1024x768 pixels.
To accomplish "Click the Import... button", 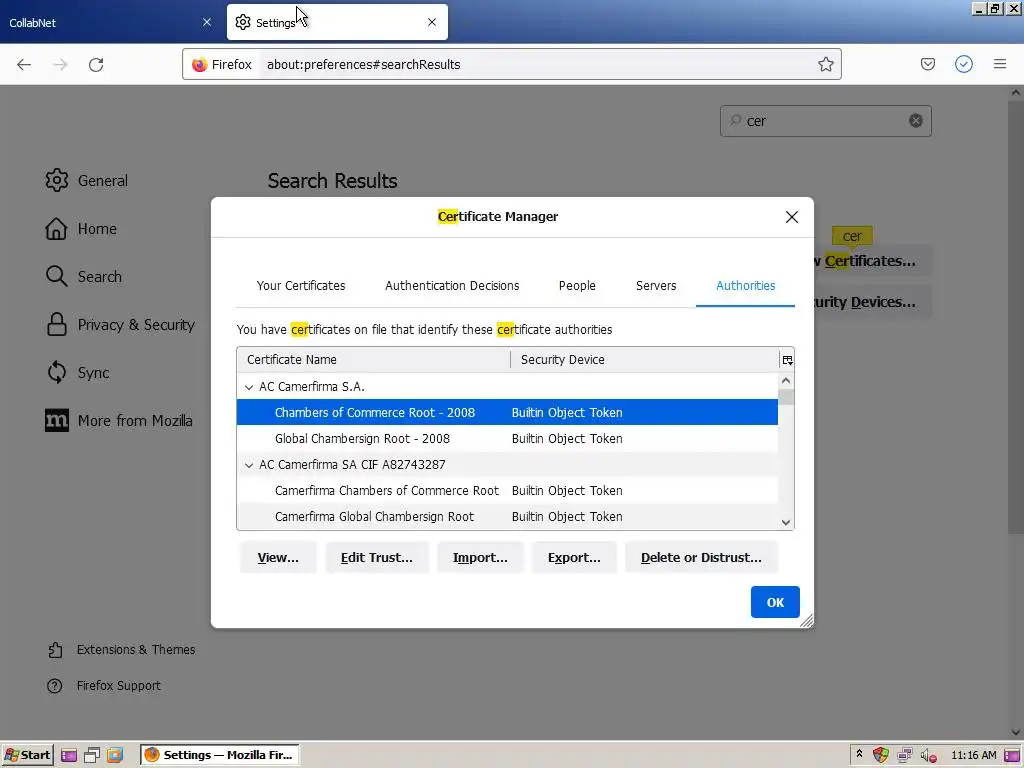I will [x=480, y=558].
